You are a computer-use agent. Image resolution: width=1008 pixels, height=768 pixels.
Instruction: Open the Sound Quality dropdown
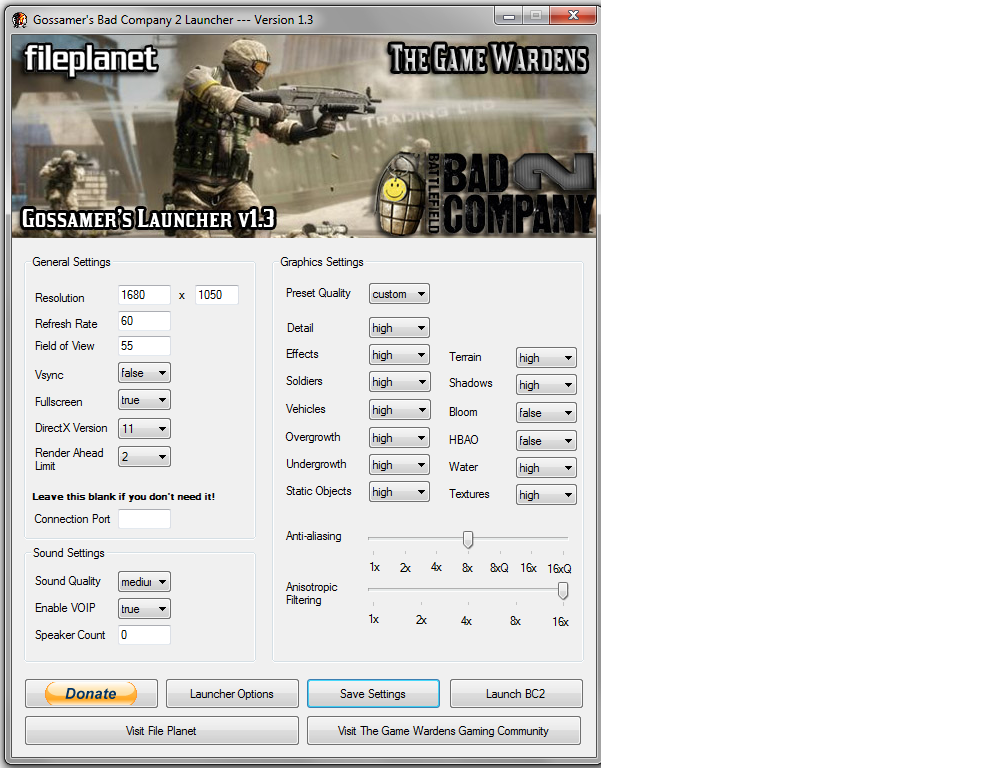tap(144, 582)
